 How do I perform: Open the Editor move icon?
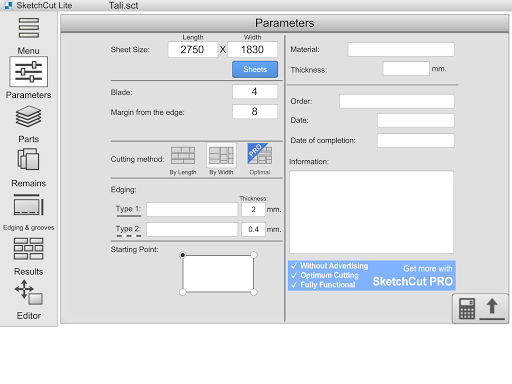click(29, 292)
